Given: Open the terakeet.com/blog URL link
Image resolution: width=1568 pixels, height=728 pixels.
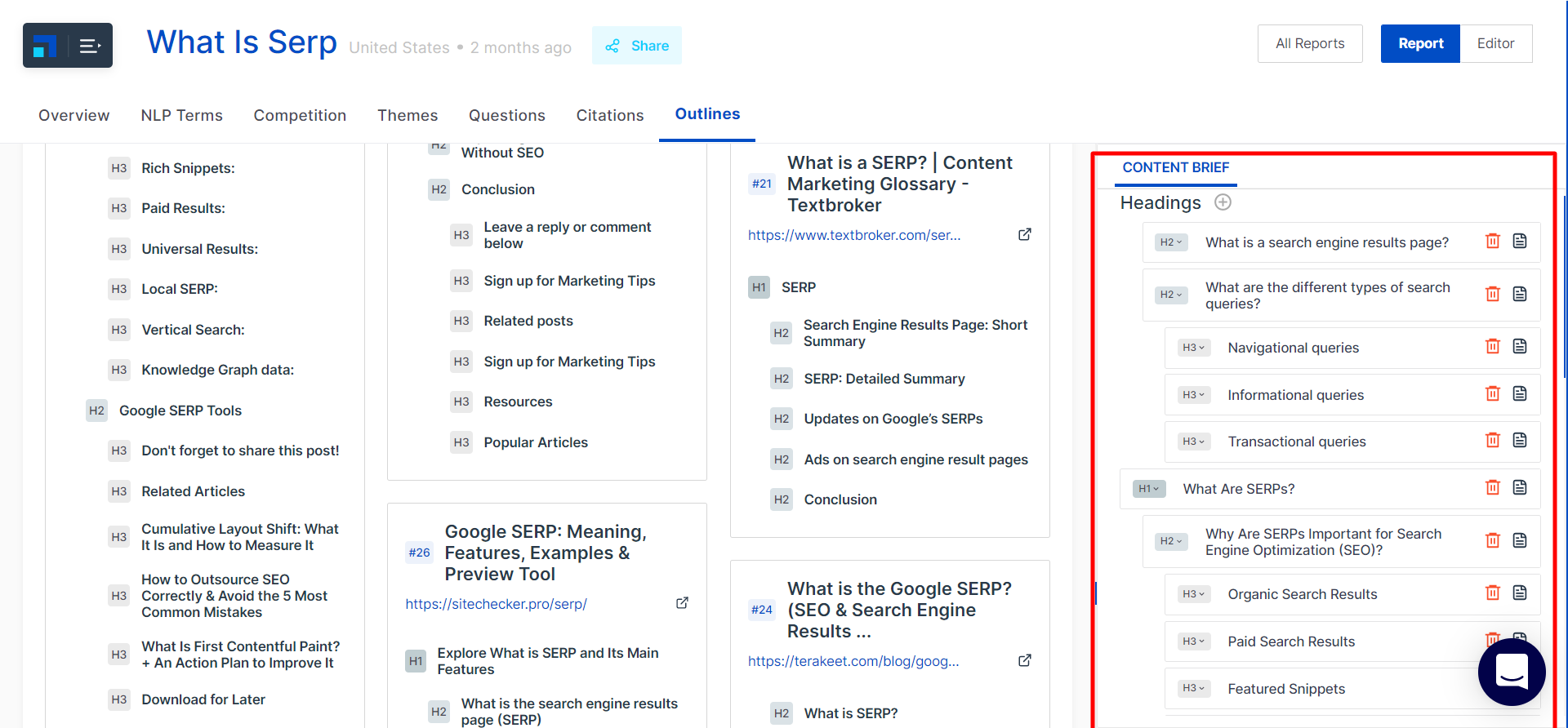Looking at the screenshot, I should [x=853, y=661].
